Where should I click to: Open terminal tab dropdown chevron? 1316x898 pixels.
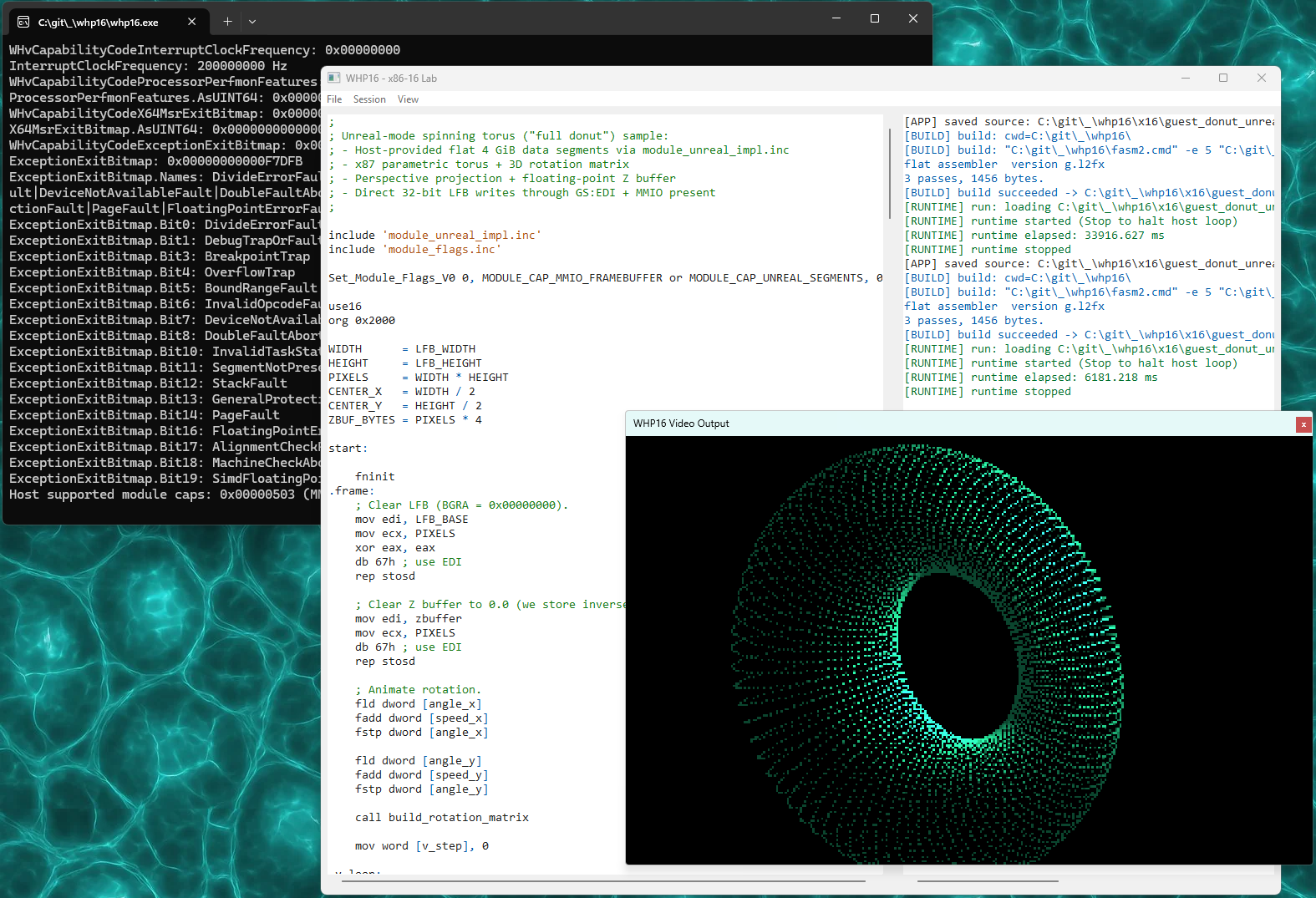252,22
